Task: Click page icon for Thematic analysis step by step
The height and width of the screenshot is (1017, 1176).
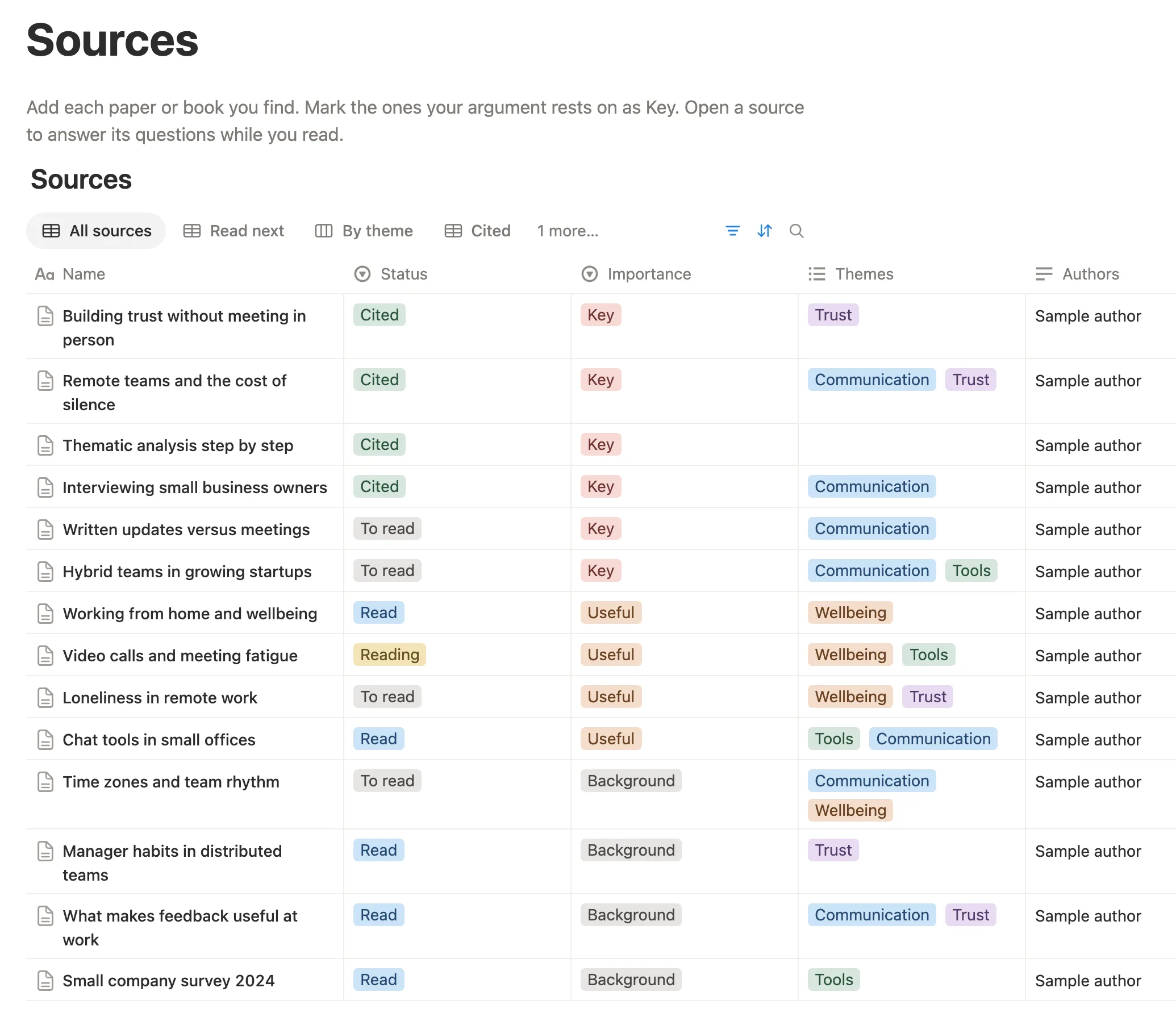Action: click(x=45, y=445)
